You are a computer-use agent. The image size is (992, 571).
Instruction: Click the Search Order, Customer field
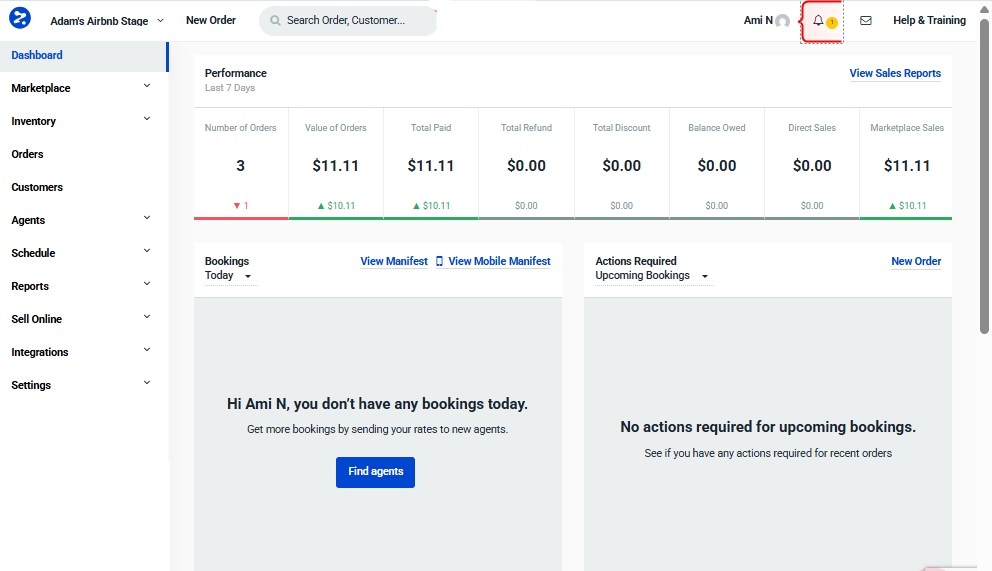(348, 20)
